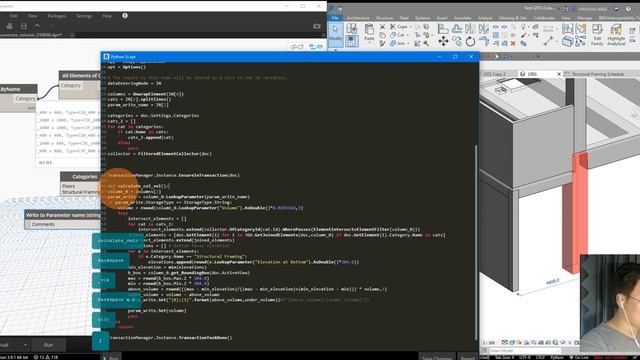Switch to the Manage ribbon tab
The width and height of the screenshot is (640, 360).
[584, 18]
